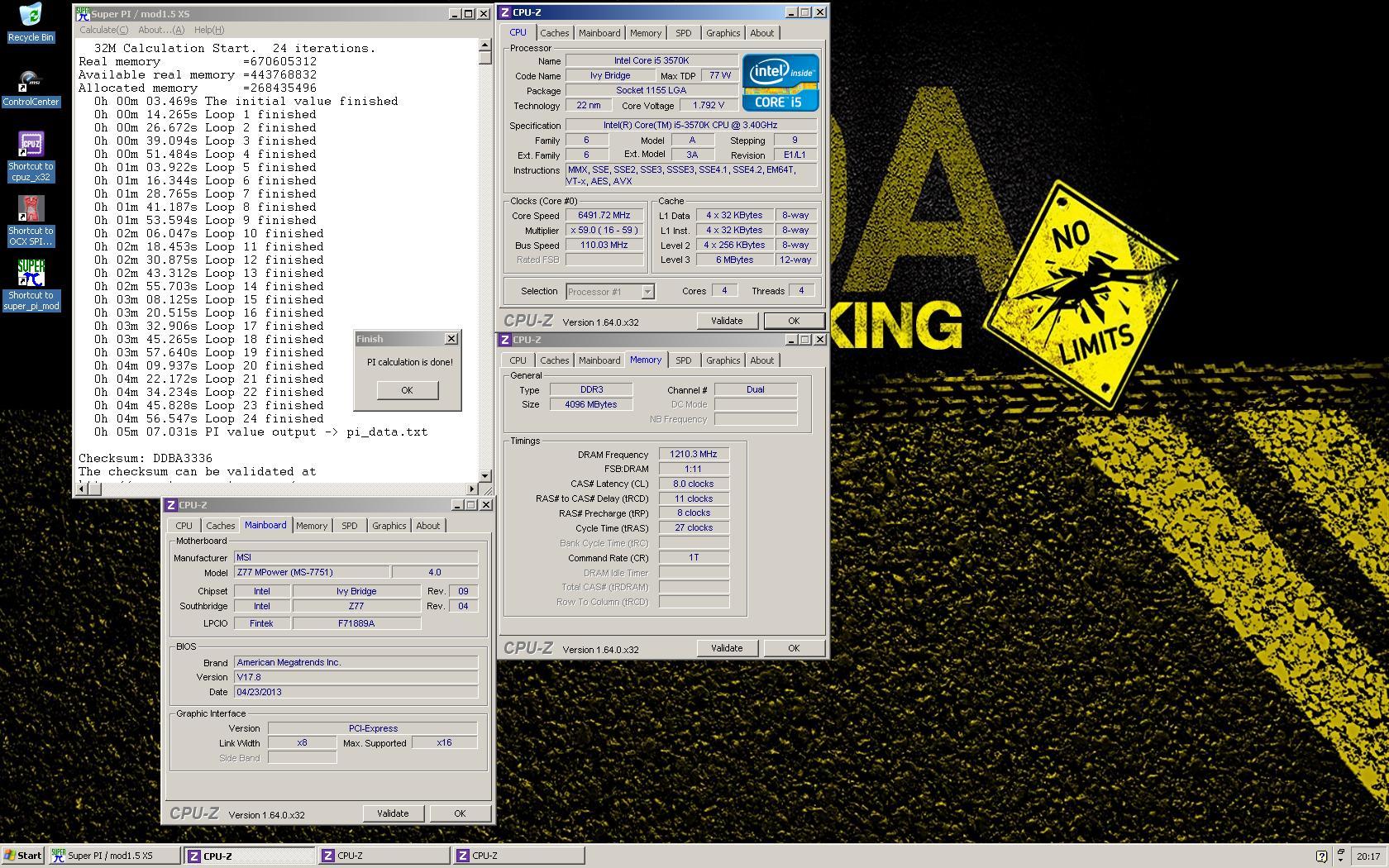Click the Multiplier value x 59.0
This screenshot has width=1389, height=868.
coord(604,230)
